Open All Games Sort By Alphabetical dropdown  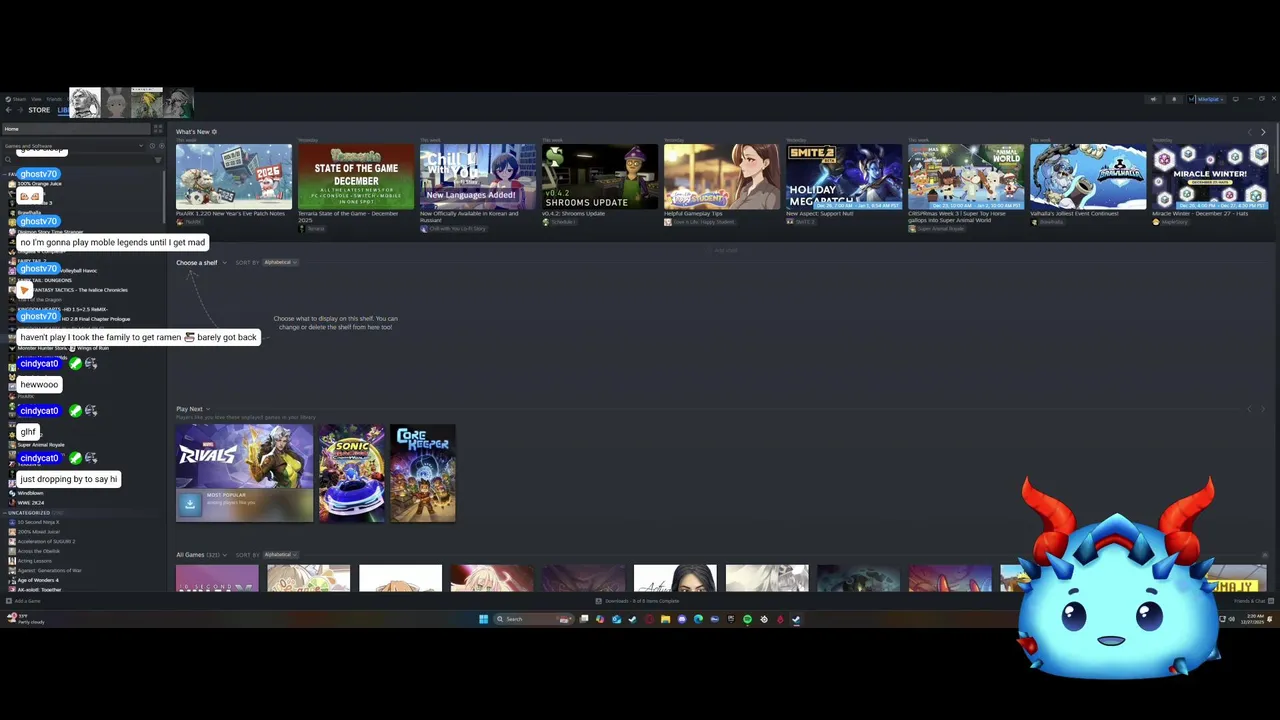[x=280, y=555]
